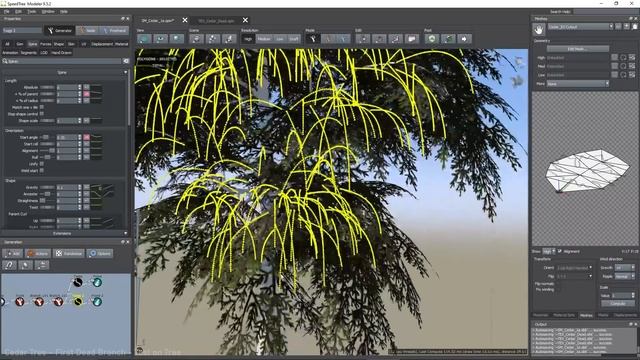Click the fourth Edit toolbar icon
Viewport: 640px width, 360px height.
point(412,39)
